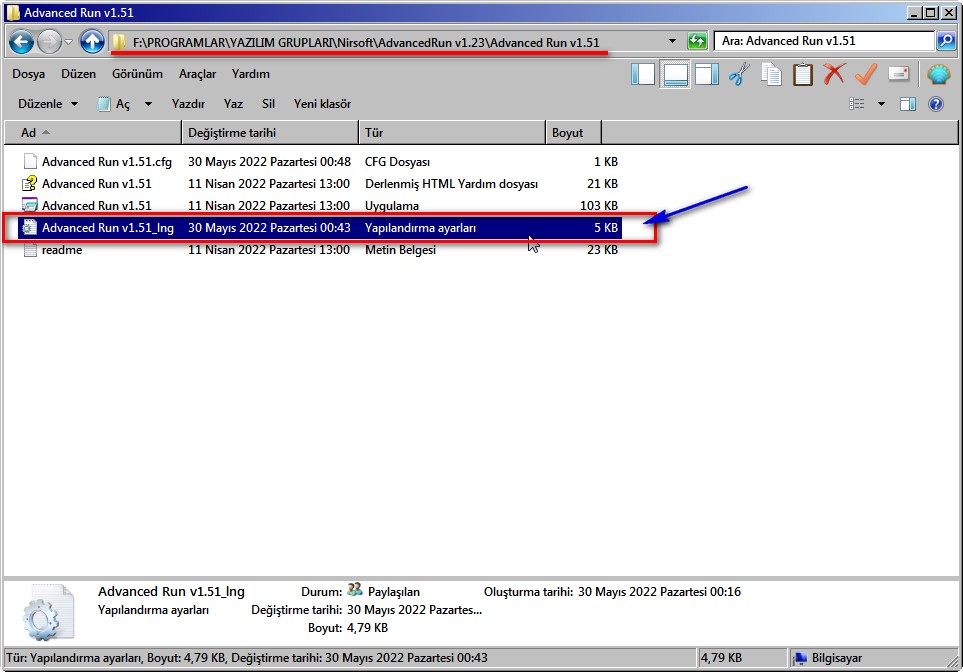Refresh the folder with green arrows icon
963x672 pixels.
click(697, 41)
